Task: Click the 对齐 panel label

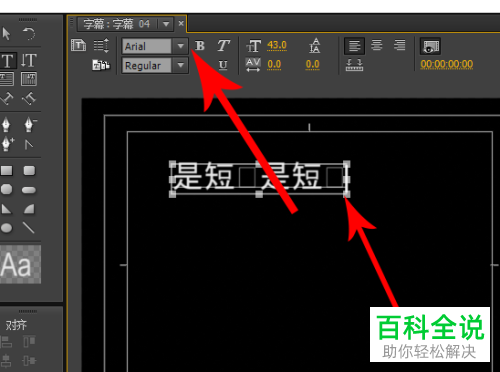Action: (x=16, y=325)
